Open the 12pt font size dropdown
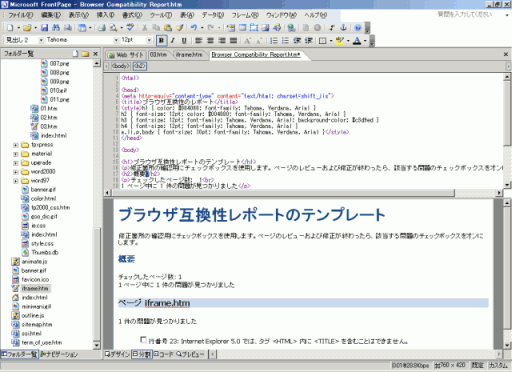Viewport: 512px width, 372px height. 149,40
